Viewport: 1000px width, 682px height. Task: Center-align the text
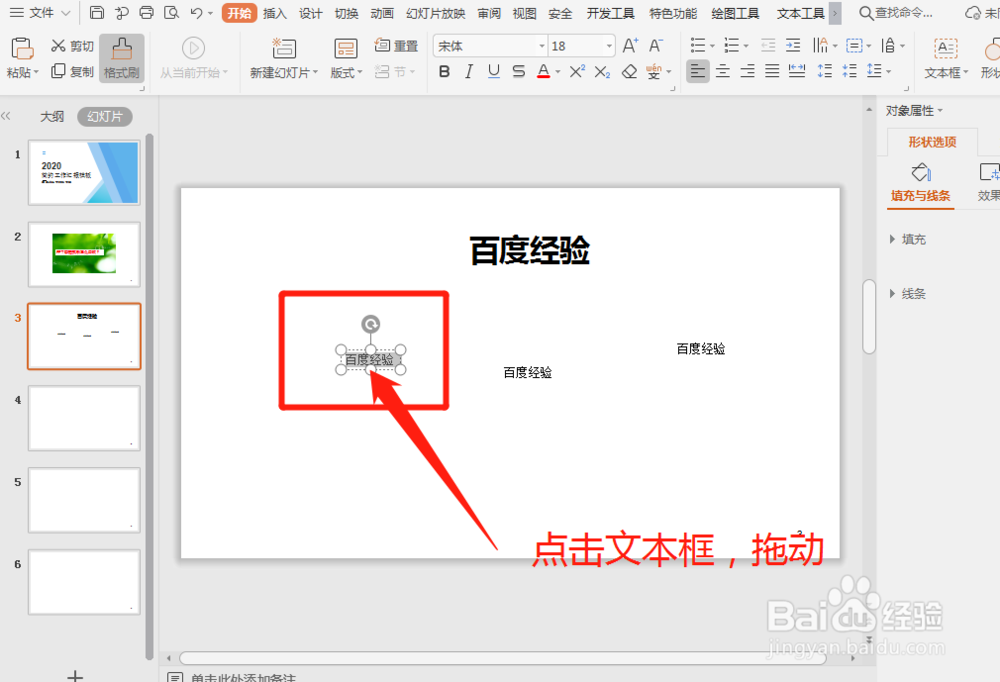(x=723, y=71)
